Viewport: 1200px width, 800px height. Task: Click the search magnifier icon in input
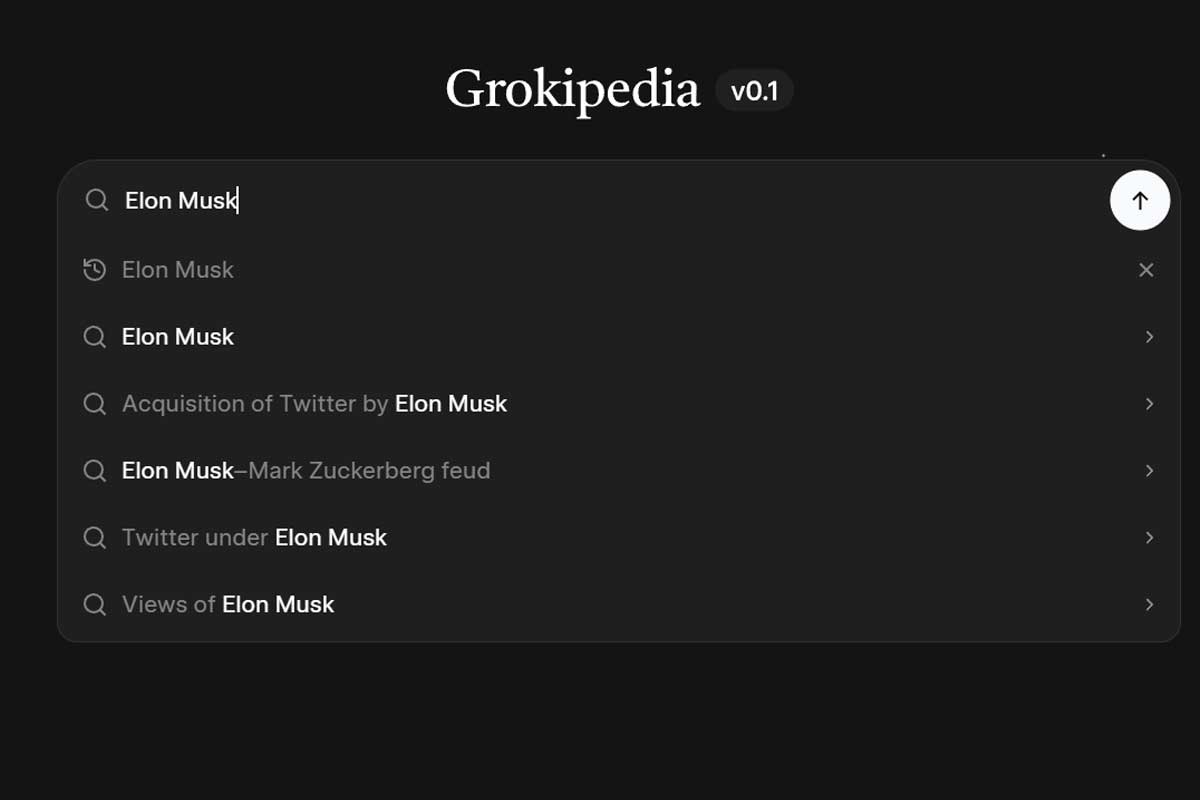[x=96, y=200]
